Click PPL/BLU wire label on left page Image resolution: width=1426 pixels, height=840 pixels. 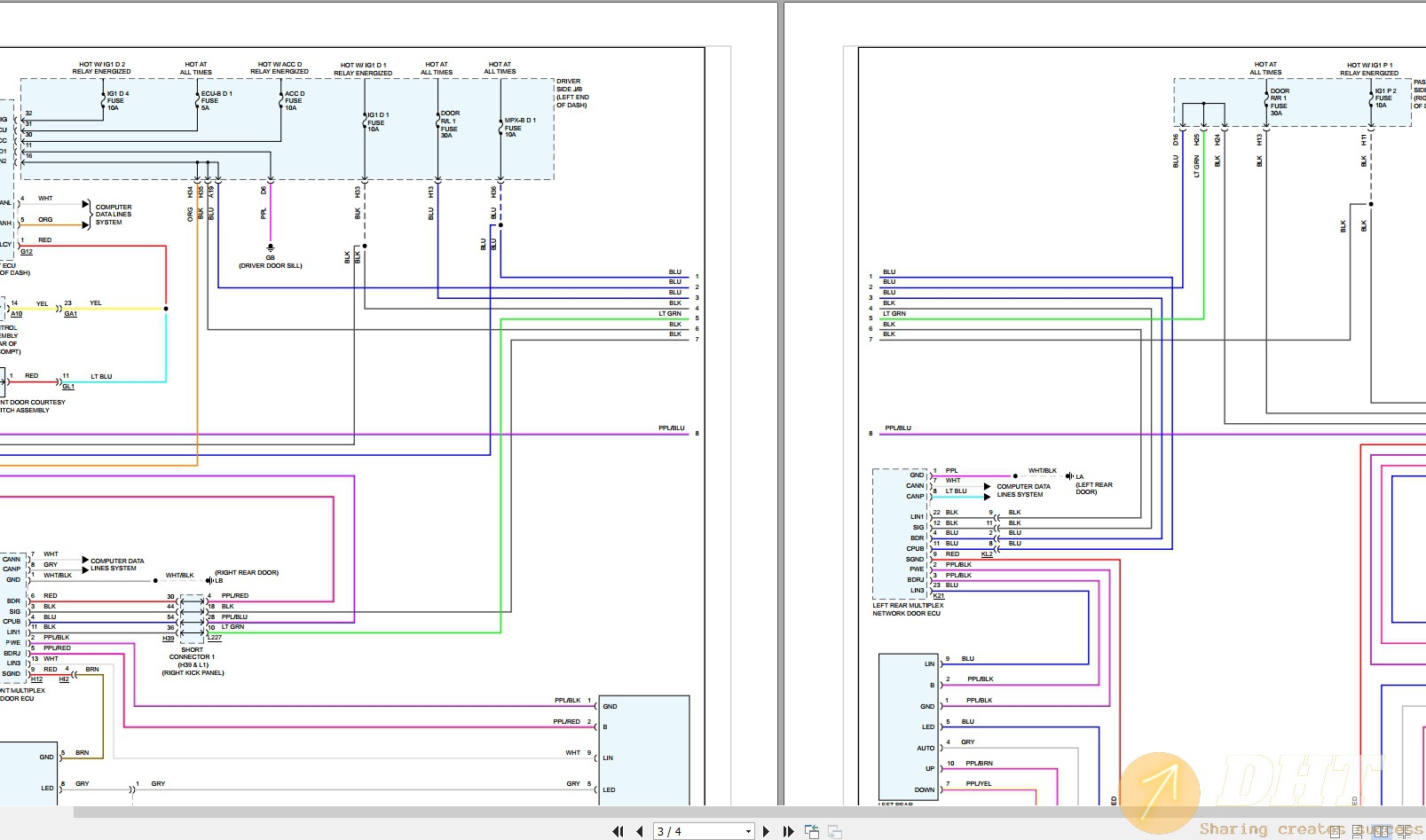coord(672,428)
